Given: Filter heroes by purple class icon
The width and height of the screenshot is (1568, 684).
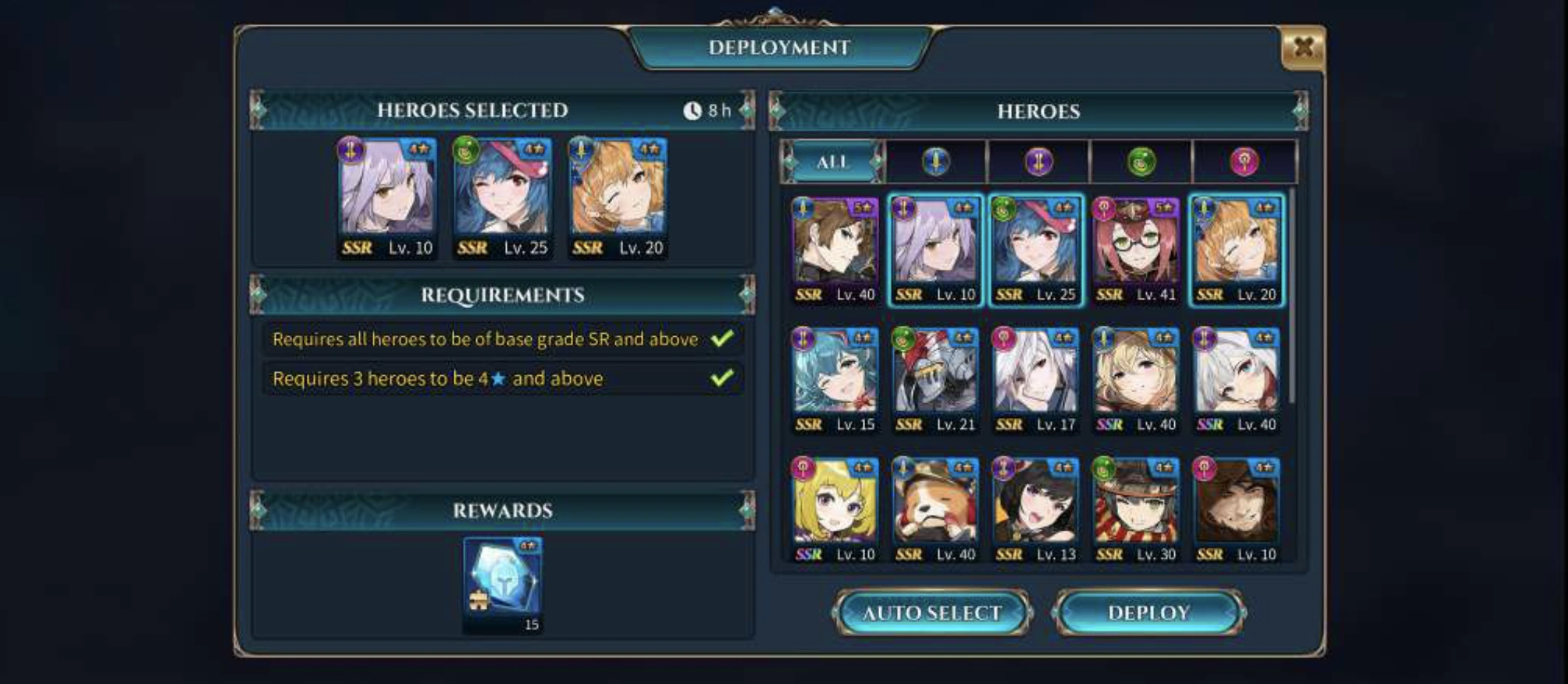Looking at the screenshot, I should pos(1038,161).
